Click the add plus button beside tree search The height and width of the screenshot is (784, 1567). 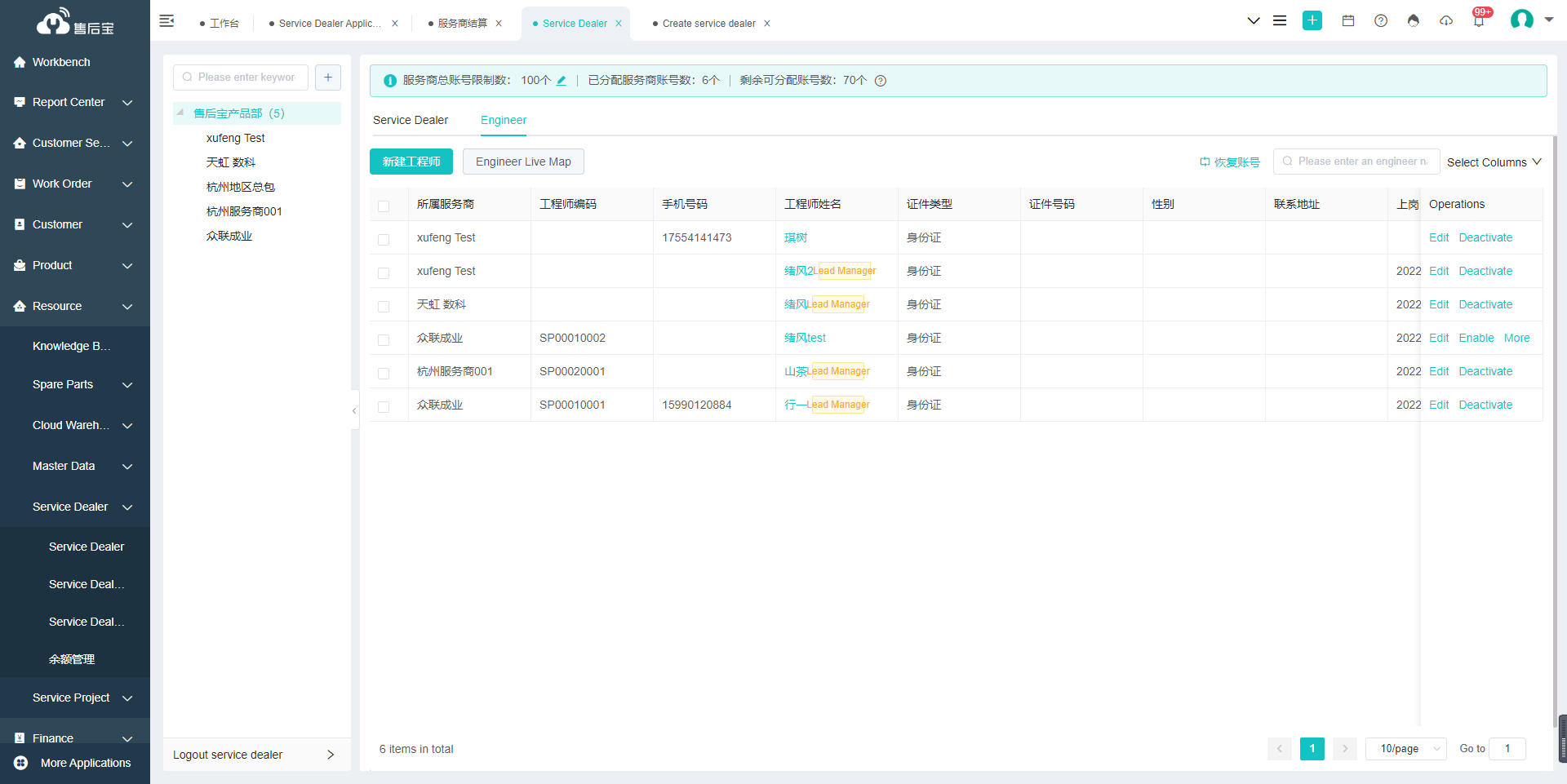point(328,78)
